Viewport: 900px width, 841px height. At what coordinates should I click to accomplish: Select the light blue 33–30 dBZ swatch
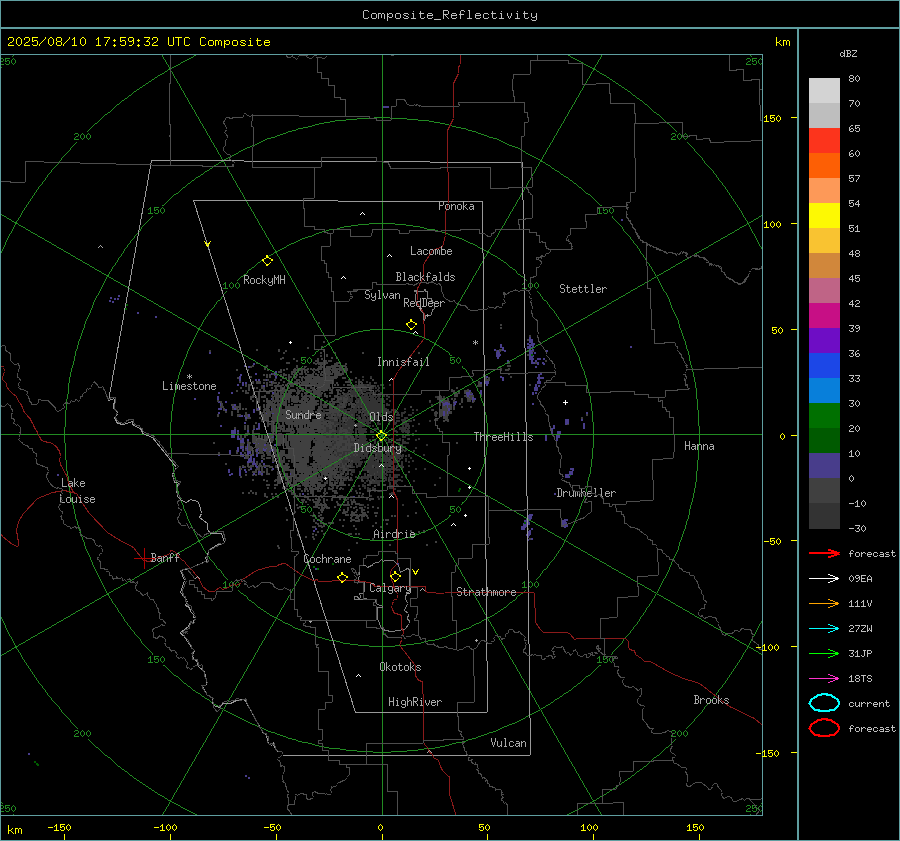pyautogui.click(x=824, y=390)
